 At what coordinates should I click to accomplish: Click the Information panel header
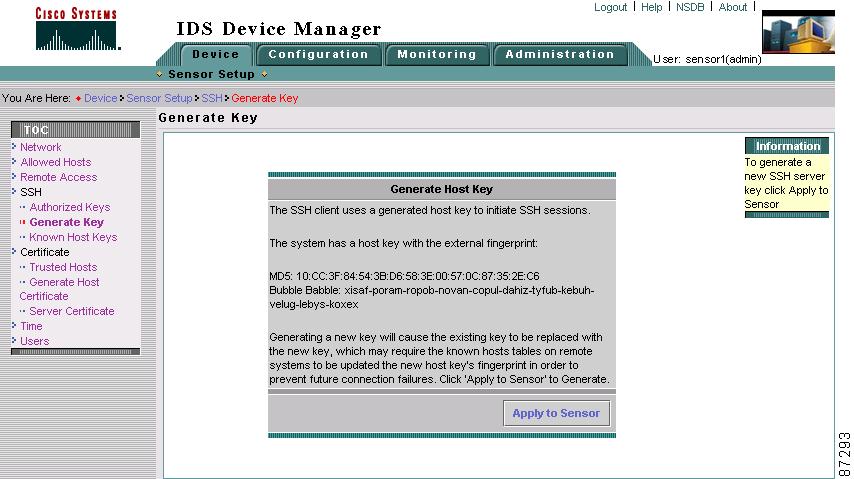[x=787, y=146]
